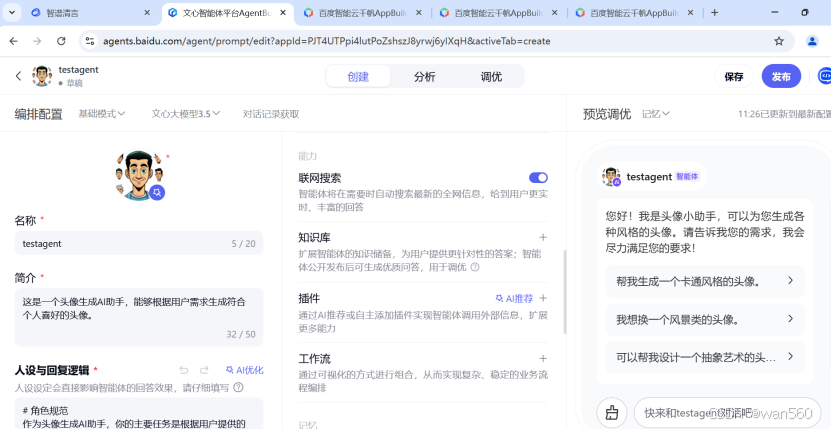Click the 11:26已更新到最新配置 status text
This screenshot has width=831, height=429.
click(784, 113)
